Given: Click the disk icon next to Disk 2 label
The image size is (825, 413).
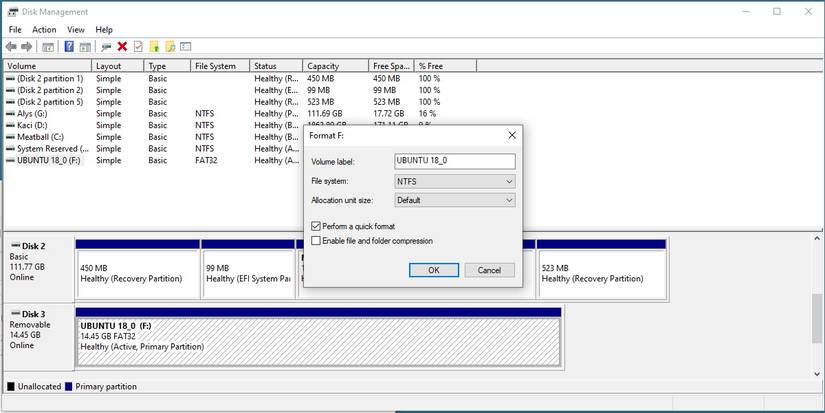Looking at the screenshot, I should tap(15, 246).
